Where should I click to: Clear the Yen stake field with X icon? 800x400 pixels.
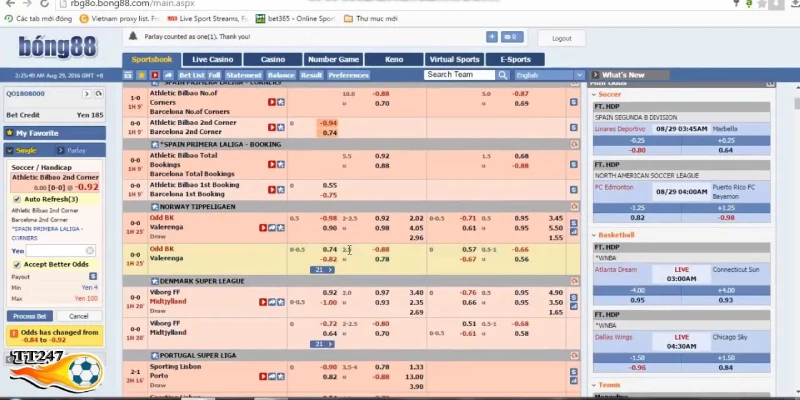click(x=90, y=251)
